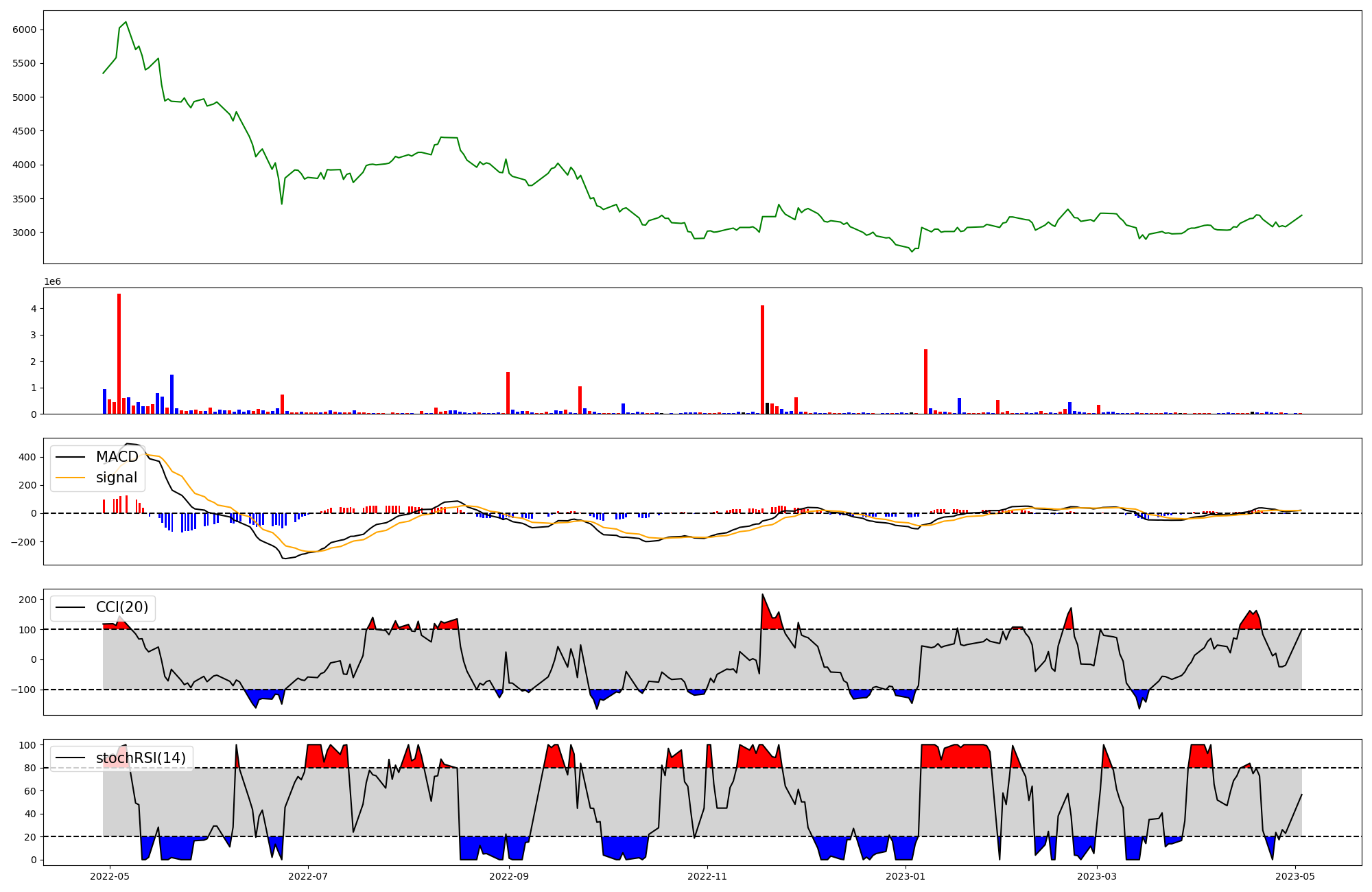Click the 1e6 volume scale label
This screenshot has width=1372, height=892.
pyautogui.click(x=53, y=282)
